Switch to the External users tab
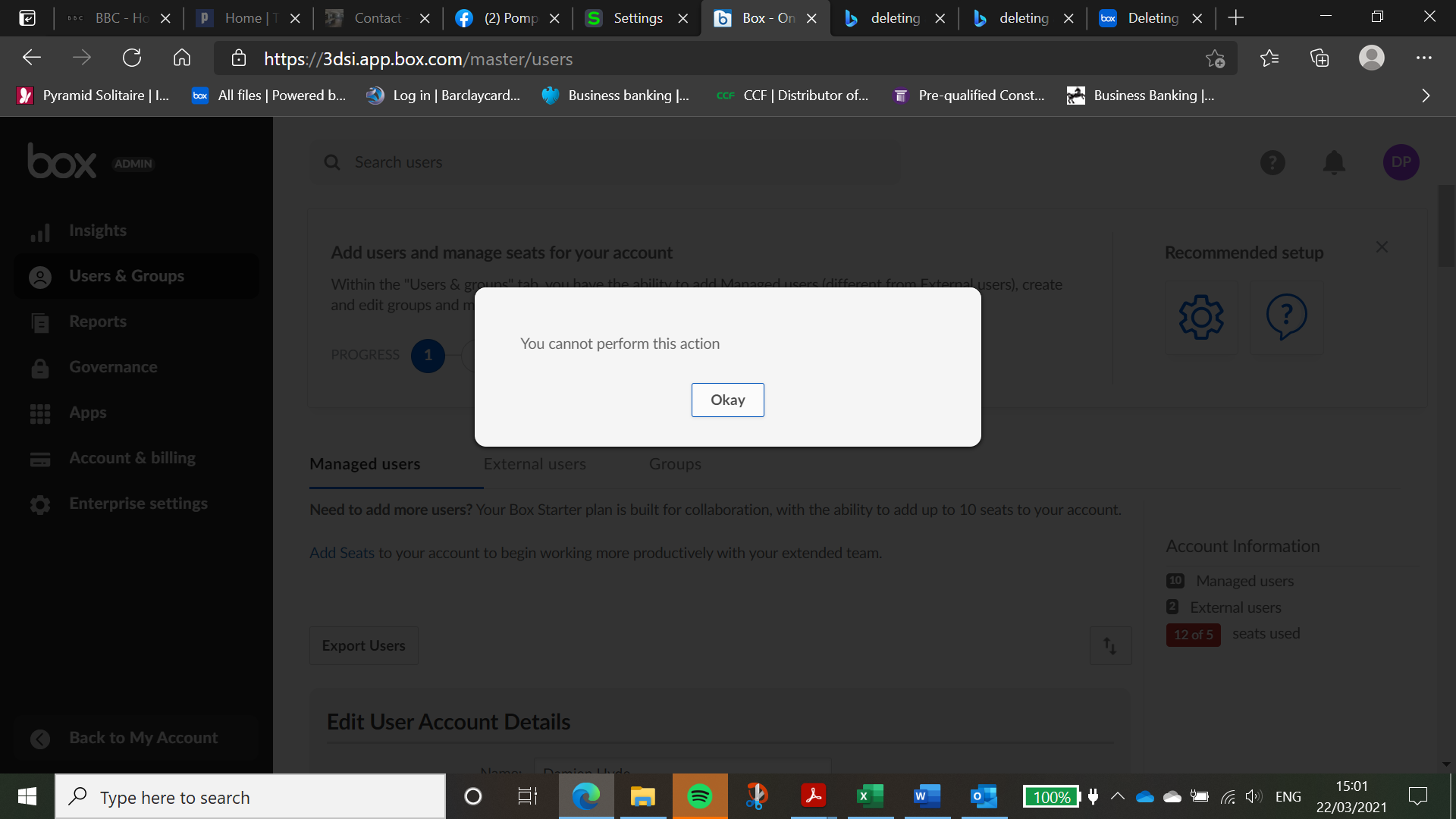Viewport: 1456px width, 819px height. [535, 464]
